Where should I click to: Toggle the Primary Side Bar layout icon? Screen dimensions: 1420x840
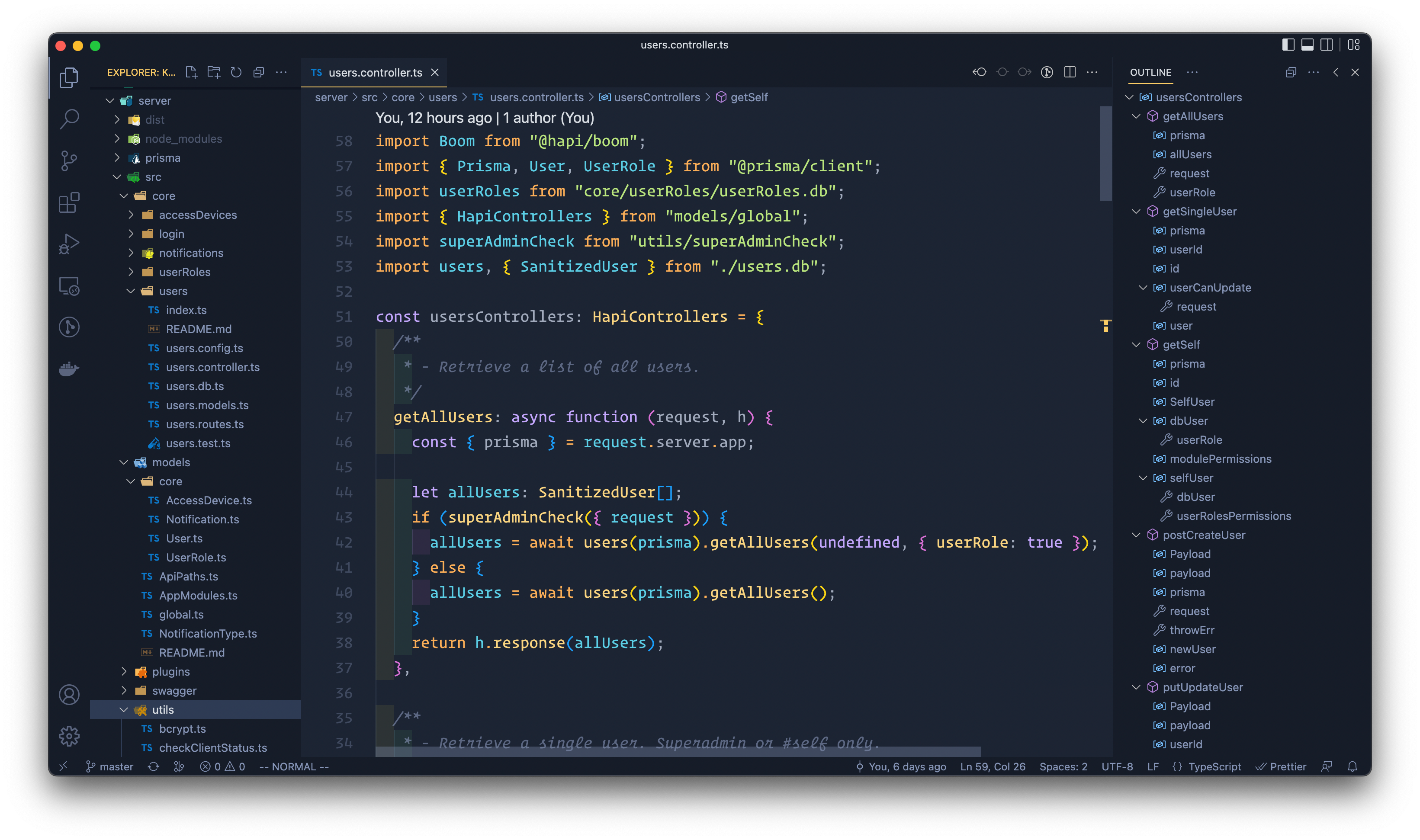1288,45
